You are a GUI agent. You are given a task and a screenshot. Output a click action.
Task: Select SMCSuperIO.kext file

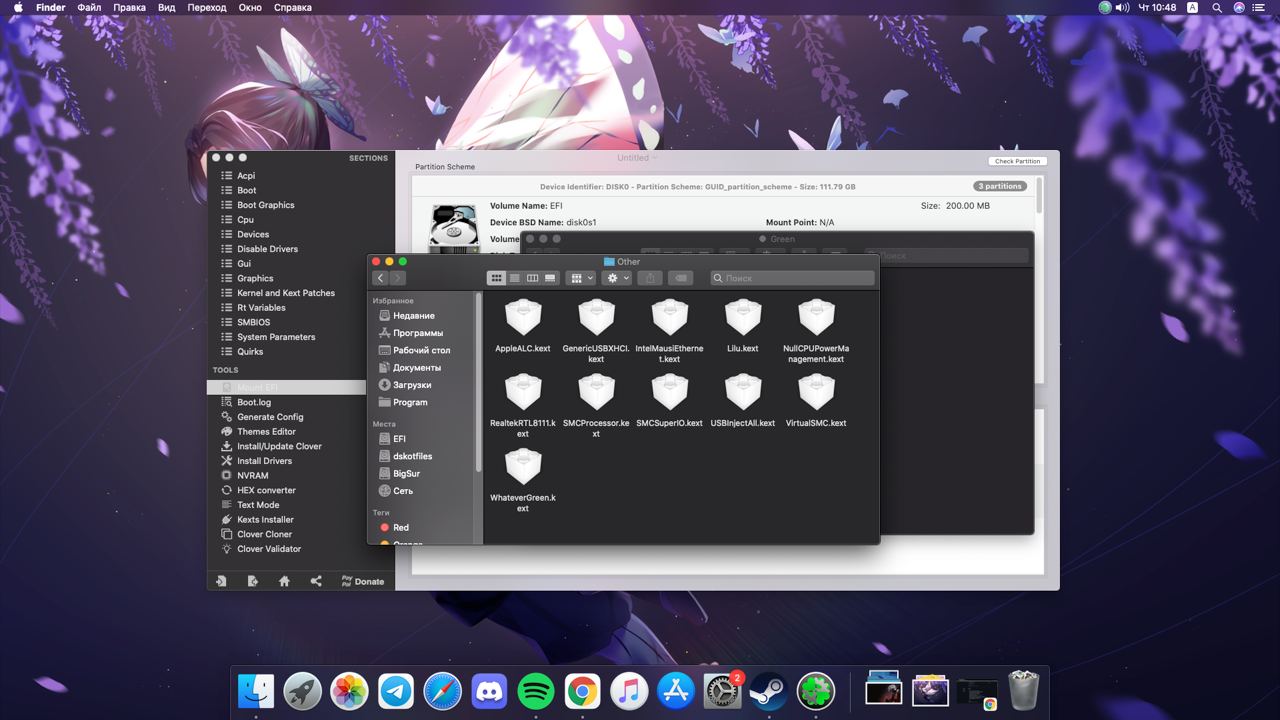[x=670, y=401]
